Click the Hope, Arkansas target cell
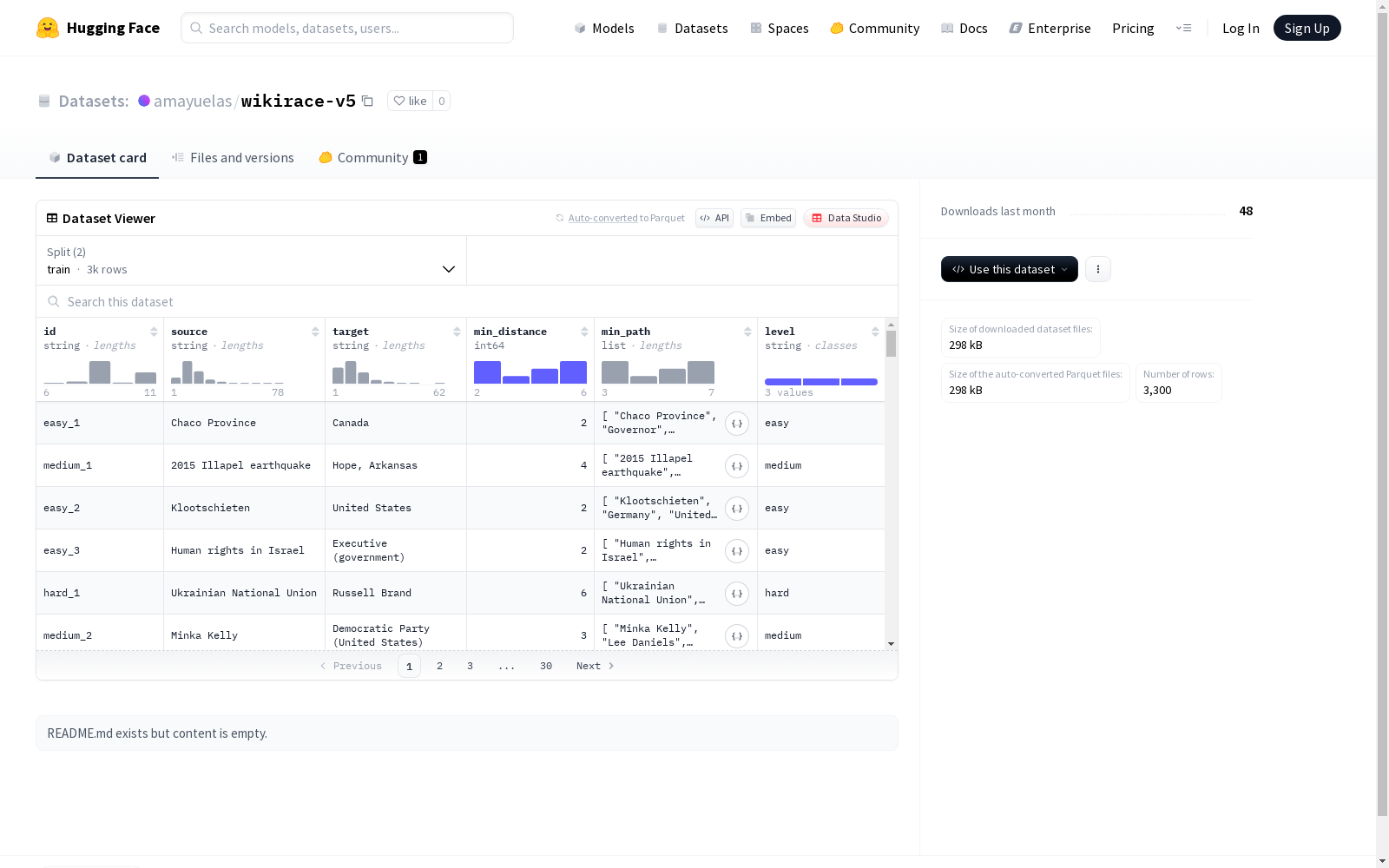1389x868 pixels. 396,465
